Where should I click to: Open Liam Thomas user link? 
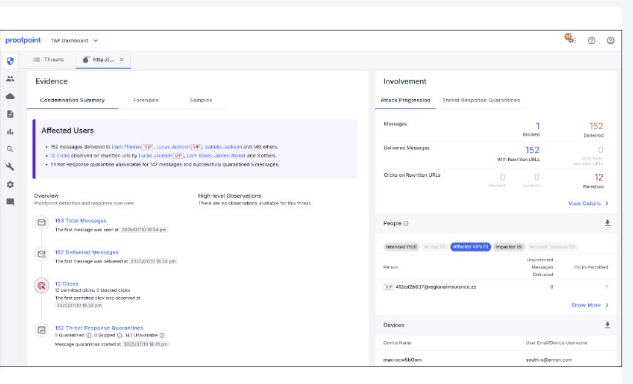(x=127, y=147)
